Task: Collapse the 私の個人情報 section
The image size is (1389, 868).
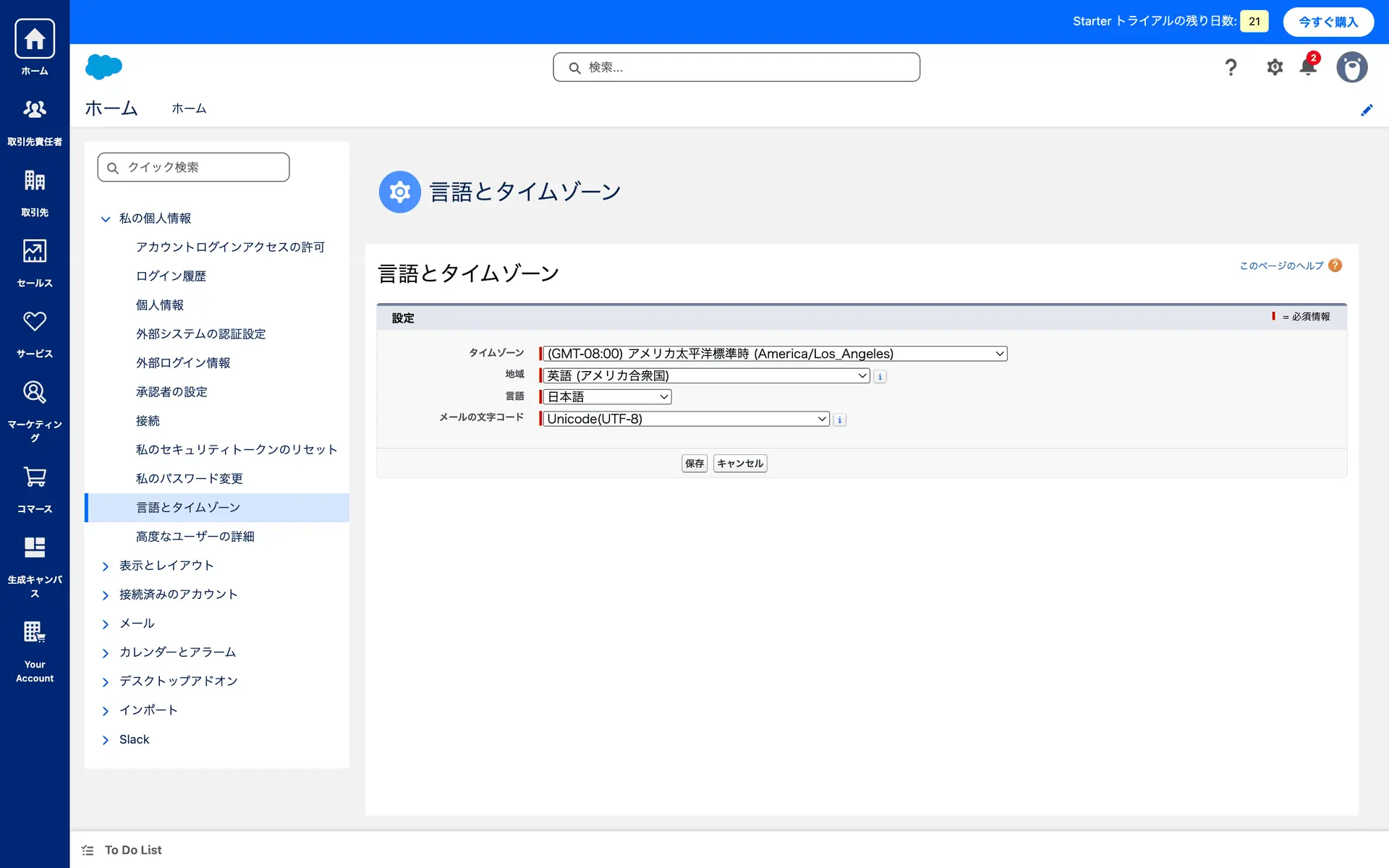Action: 106,218
